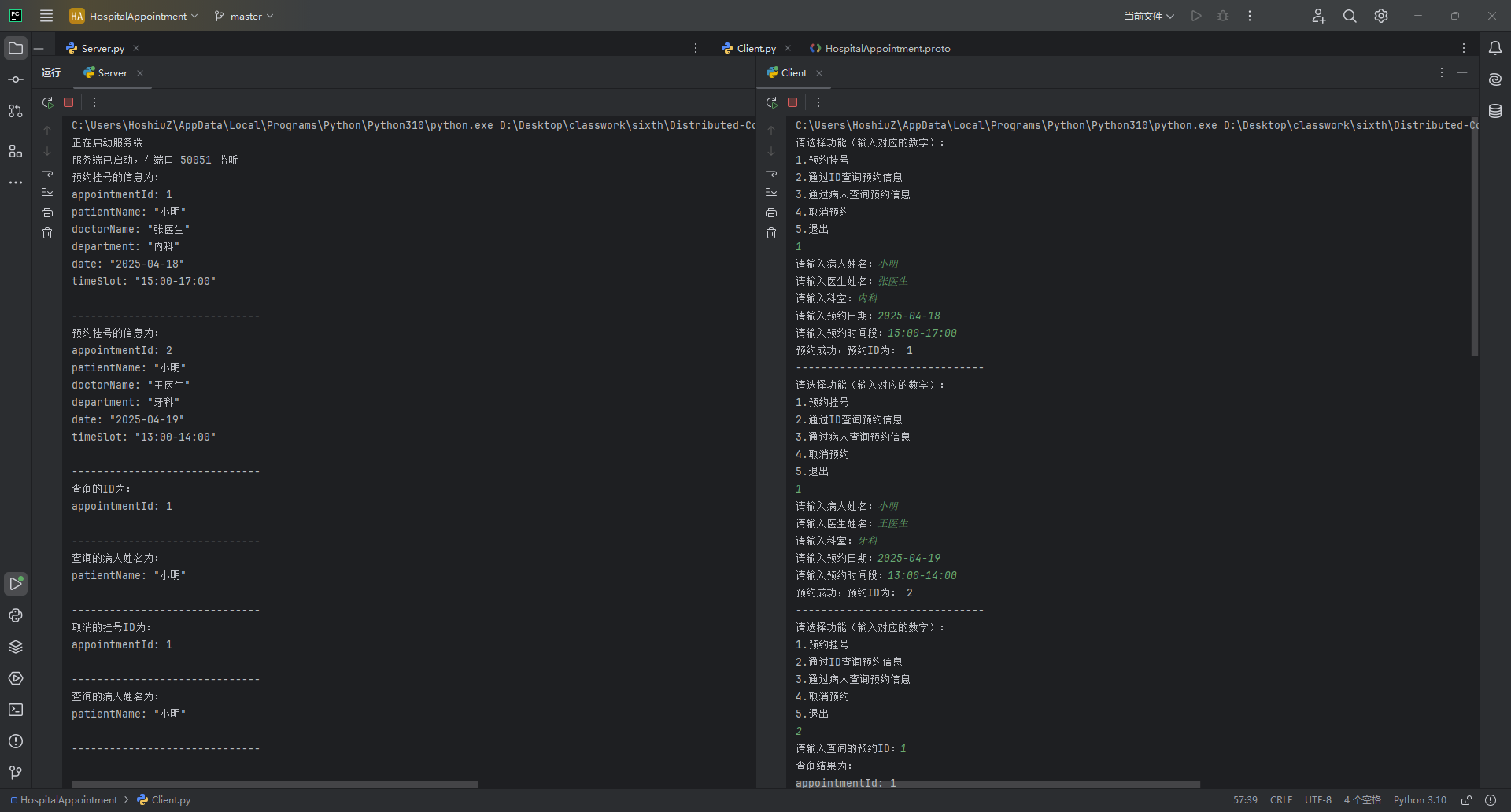Clear the Server console with trash icon

47,233
